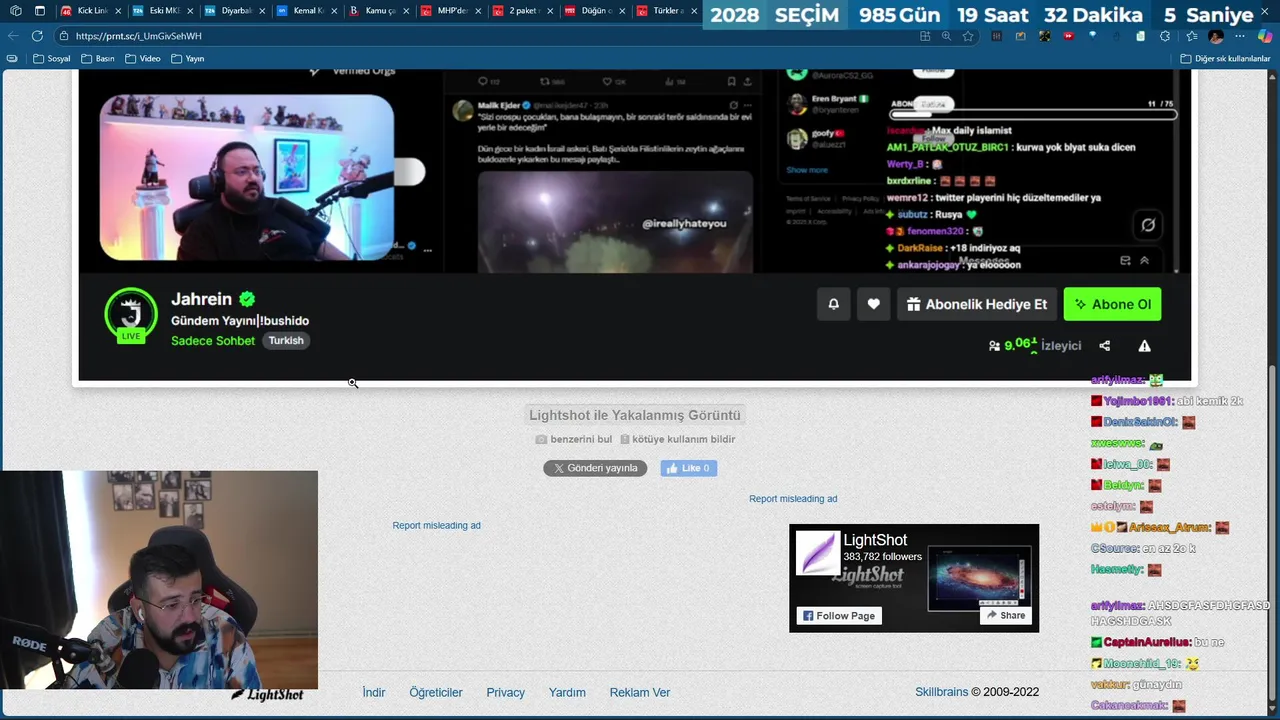
Task: Click the notification bell on Jahrein channel
Action: 833,304
